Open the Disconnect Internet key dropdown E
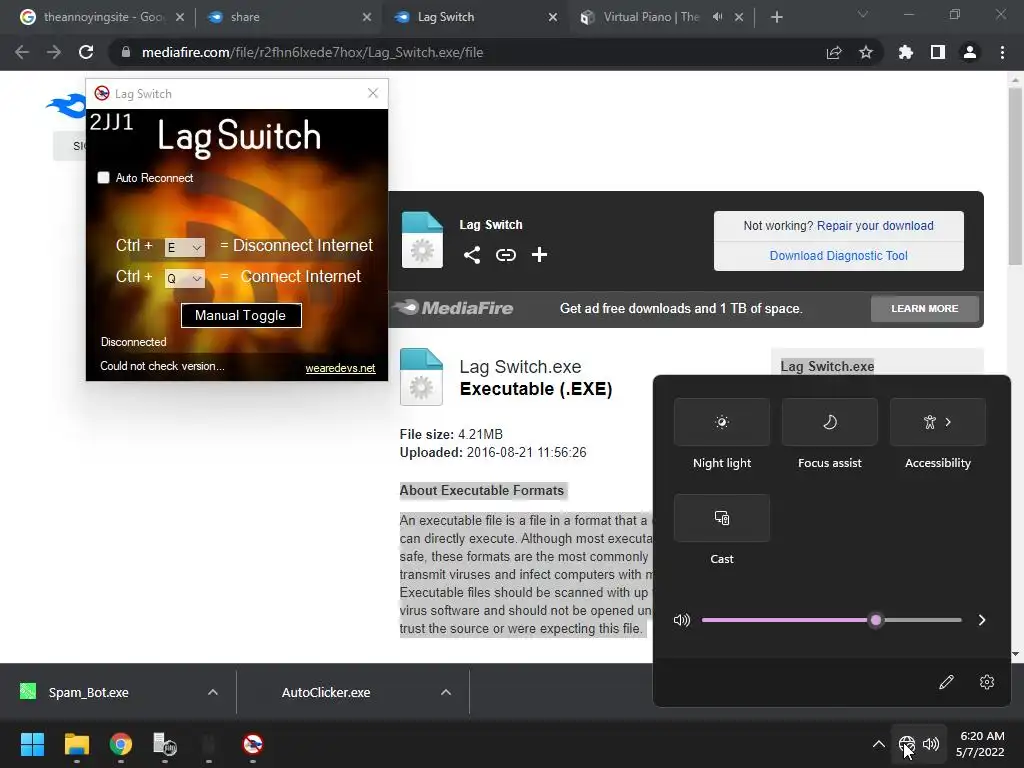The image size is (1024, 768). [x=185, y=247]
